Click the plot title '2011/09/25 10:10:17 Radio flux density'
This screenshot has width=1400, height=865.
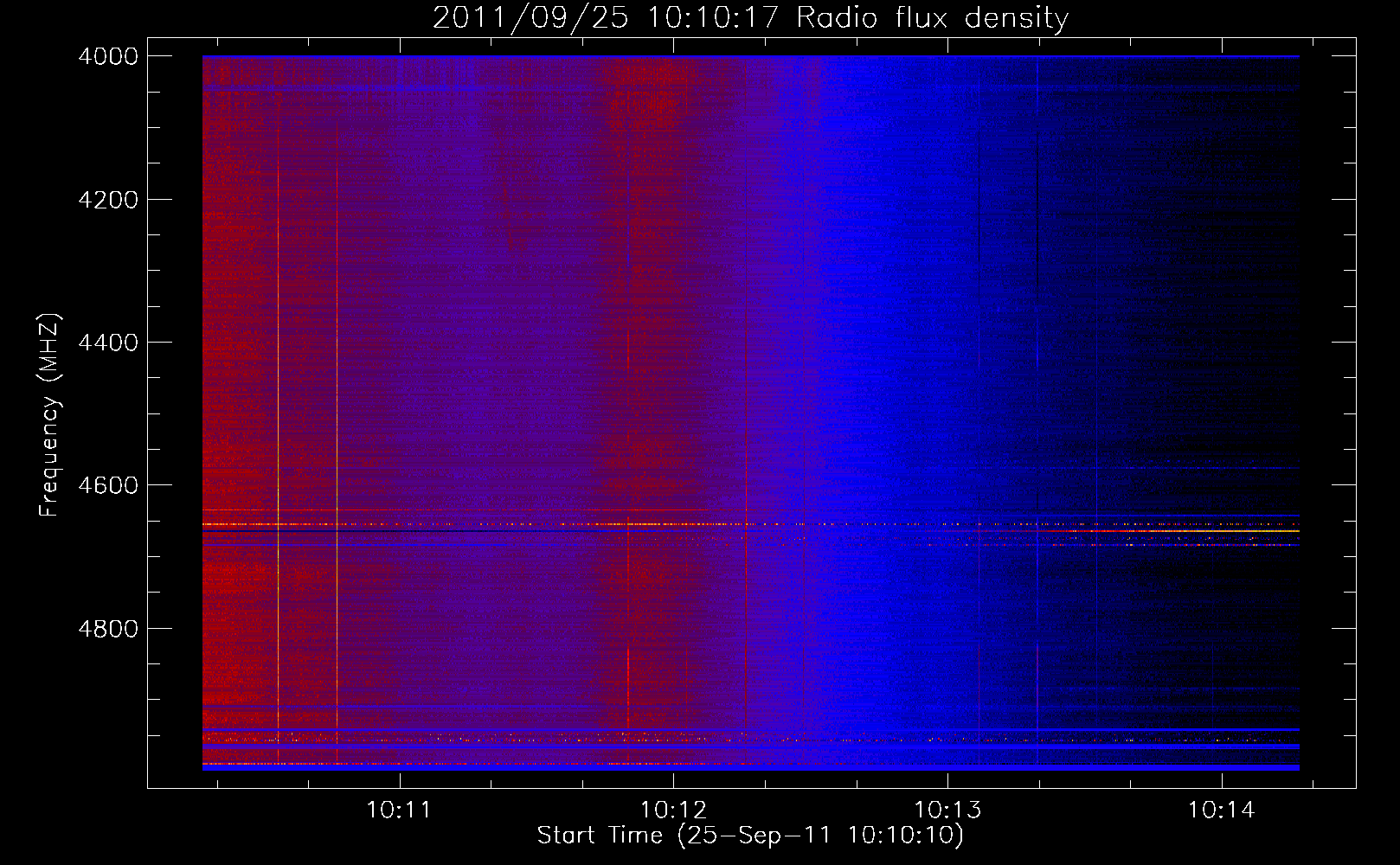[750, 18]
